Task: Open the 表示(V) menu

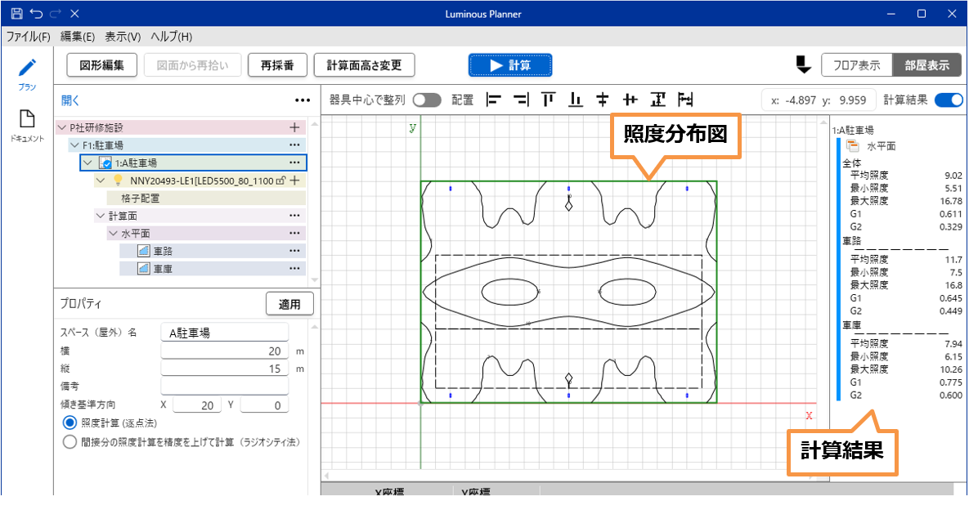Action: point(122,37)
